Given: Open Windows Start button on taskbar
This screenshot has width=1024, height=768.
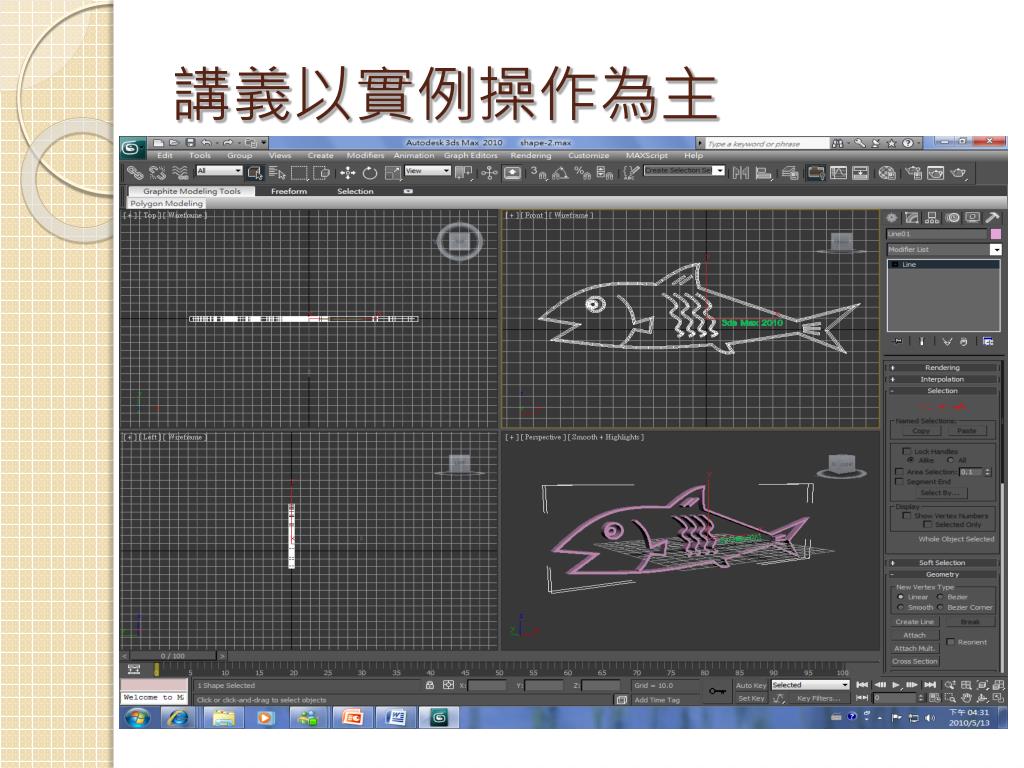Looking at the screenshot, I should 137,718.
